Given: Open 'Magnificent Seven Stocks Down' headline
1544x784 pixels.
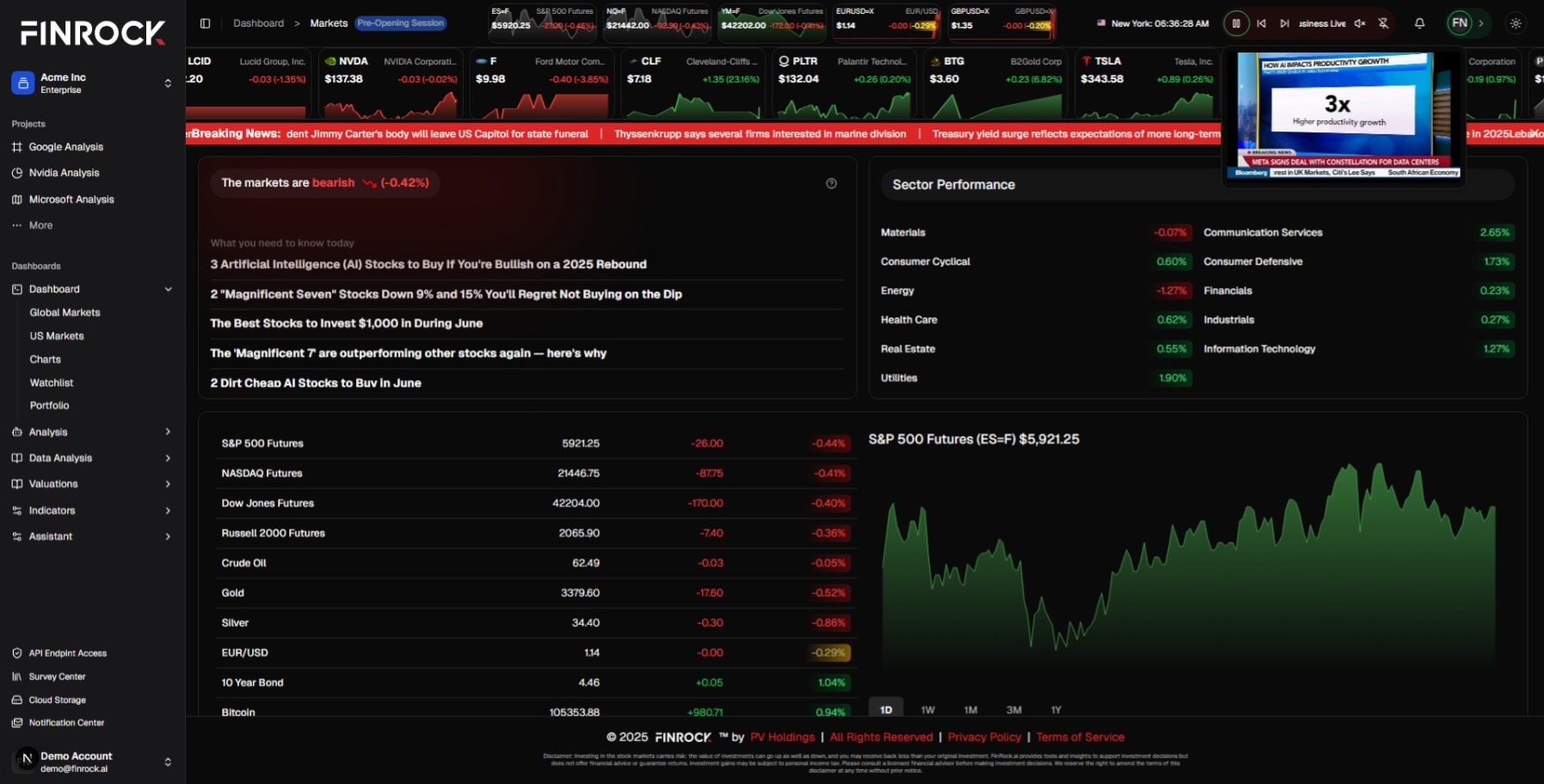Looking at the screenshot, I should (446, 294).
